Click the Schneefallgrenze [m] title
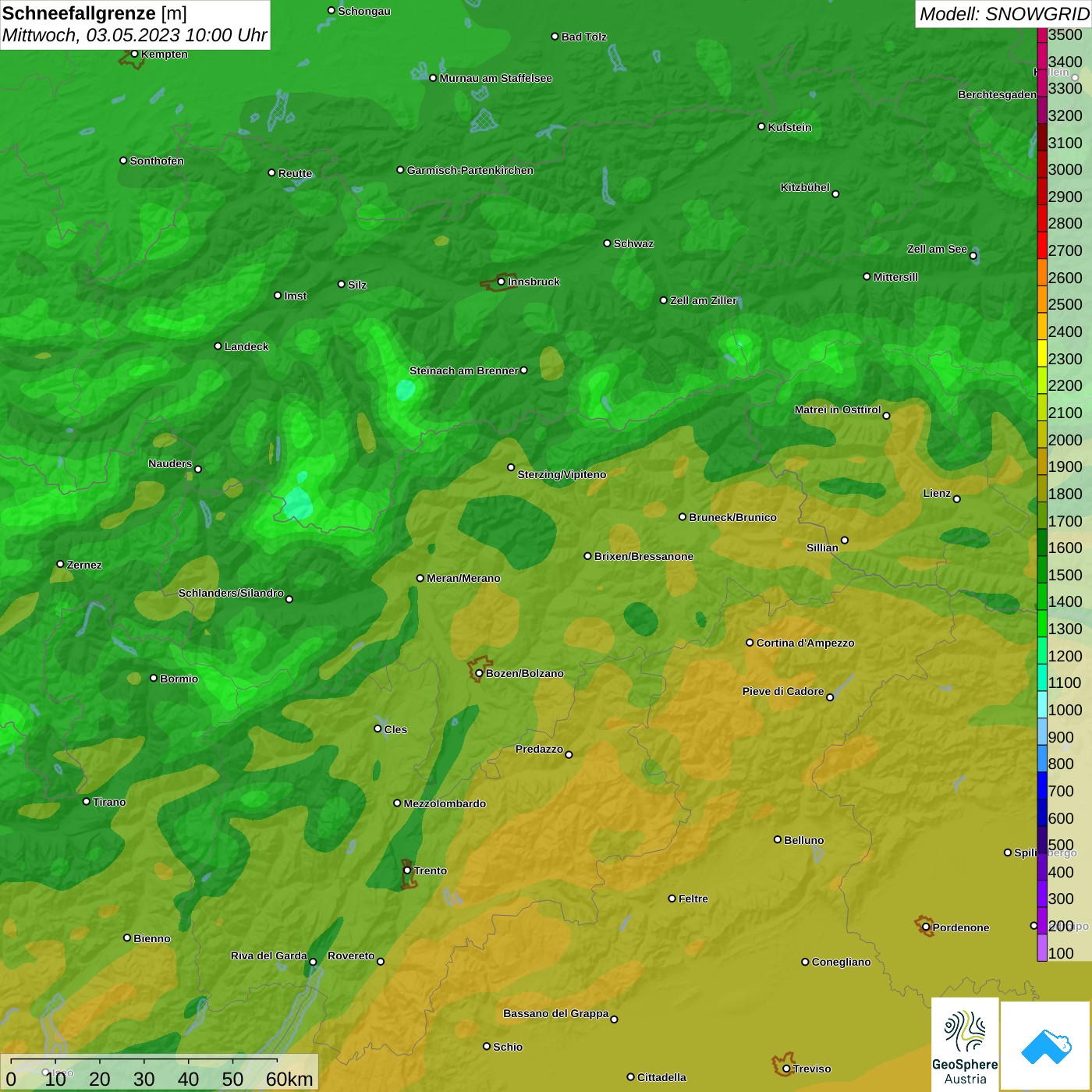Image resolution: width=1092 pixels, height=1092 pixels. [94, 13]
